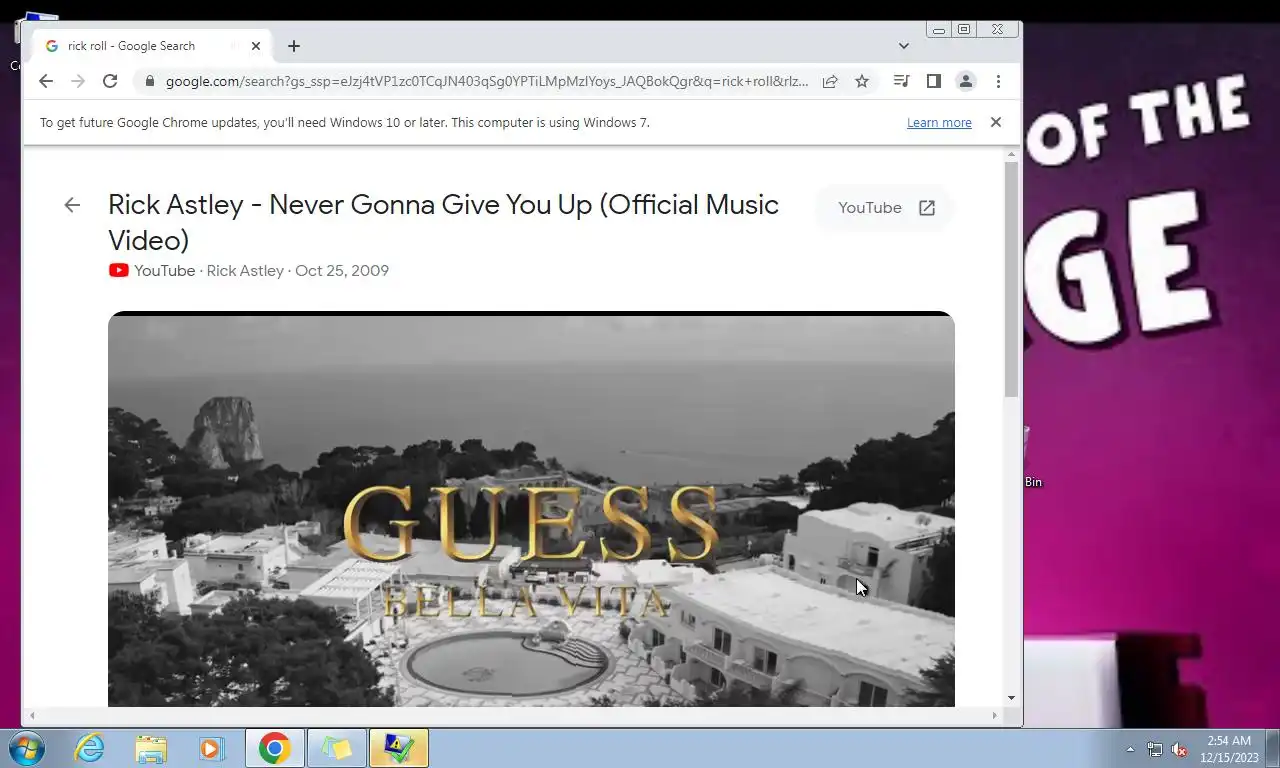Play the Guess Bella Vita video thumbnail
Viewport: 1280px width, 768px height.
coord(531,510)
